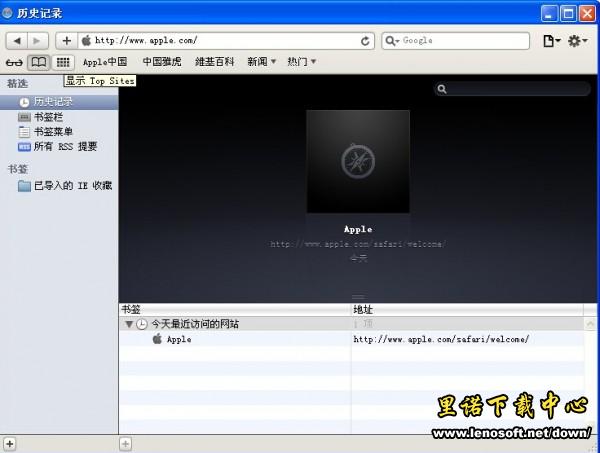
Task: Add a bookmark folder with list bottom plus button
Action: [125, 444]
